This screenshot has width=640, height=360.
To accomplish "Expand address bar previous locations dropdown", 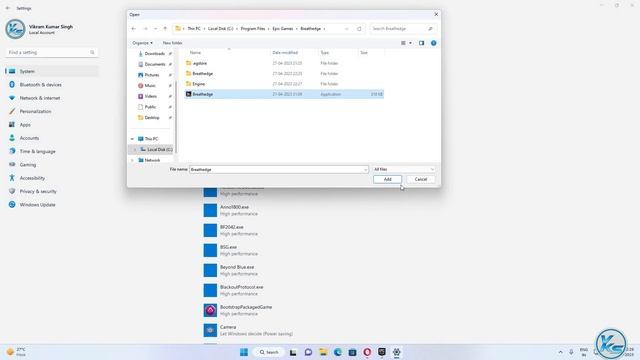I will coord(347,29).
